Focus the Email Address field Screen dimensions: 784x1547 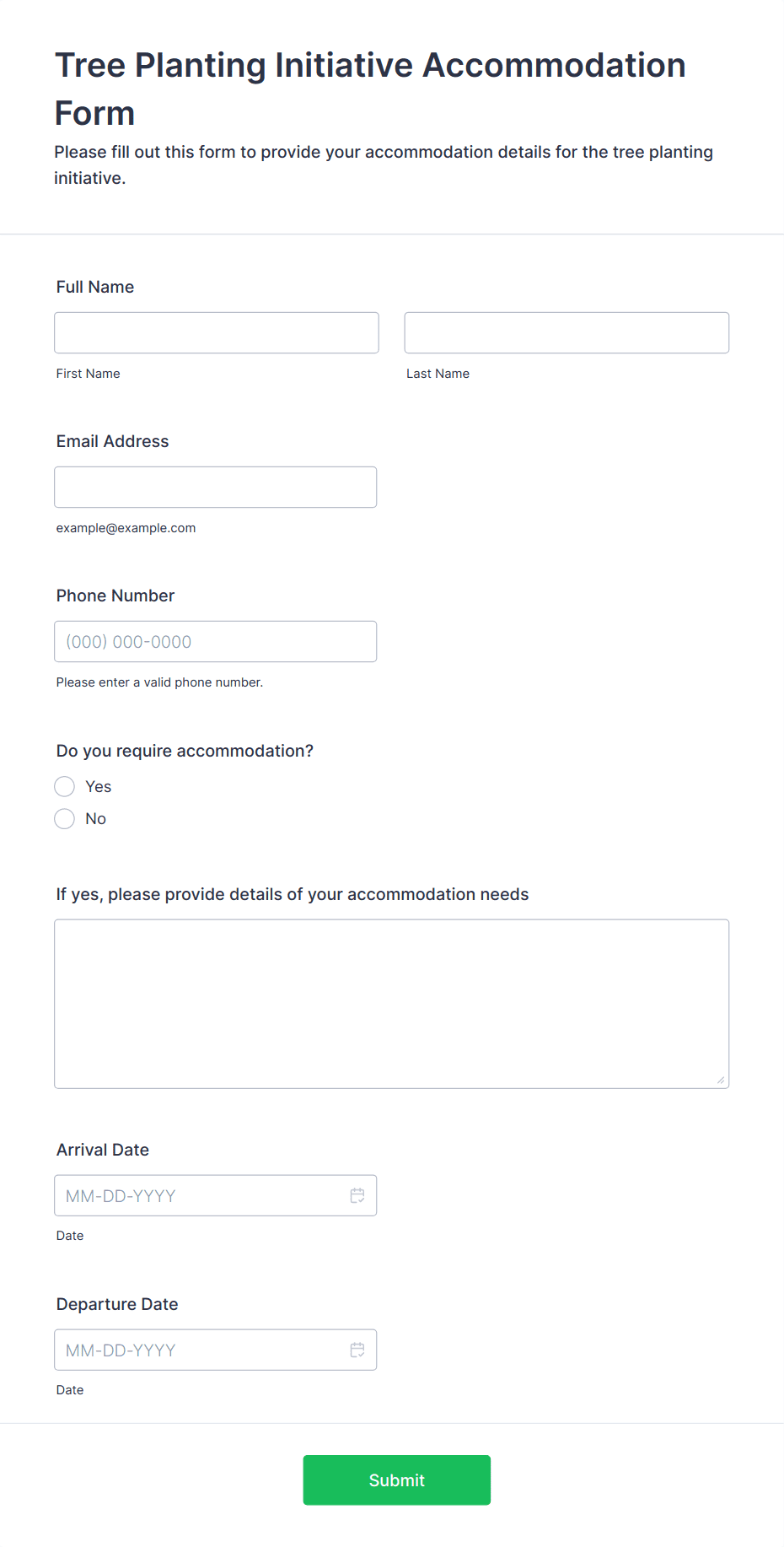(x=216, y=488)
